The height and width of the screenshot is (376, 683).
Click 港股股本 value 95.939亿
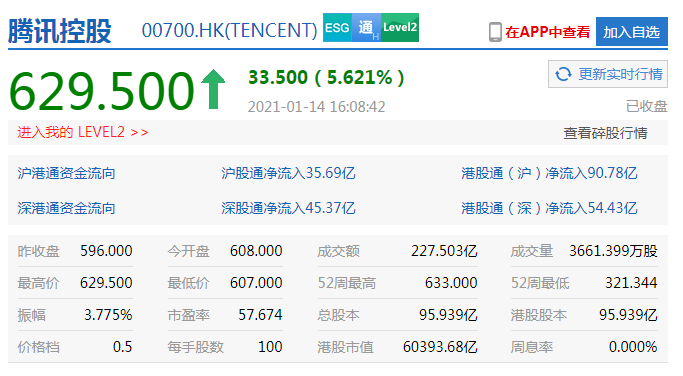628,315
